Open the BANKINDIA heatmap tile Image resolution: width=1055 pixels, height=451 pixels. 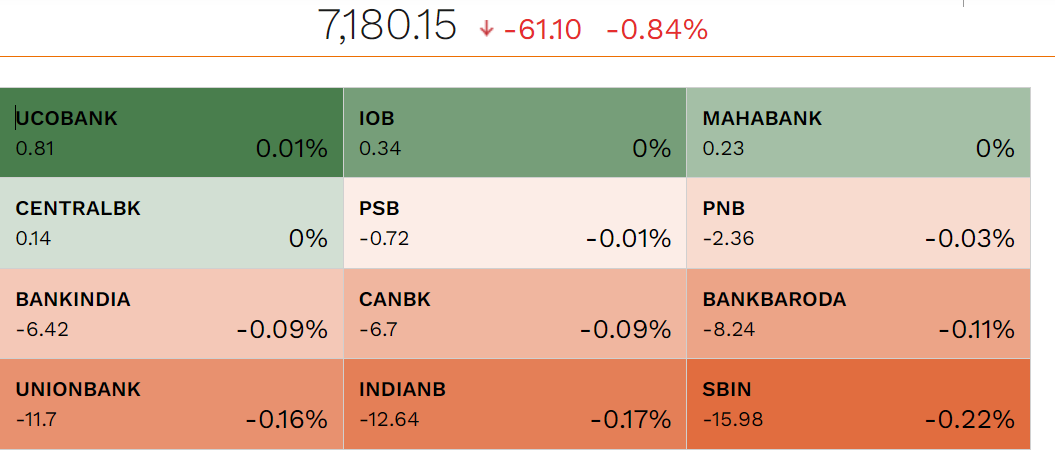coord(172,313)
